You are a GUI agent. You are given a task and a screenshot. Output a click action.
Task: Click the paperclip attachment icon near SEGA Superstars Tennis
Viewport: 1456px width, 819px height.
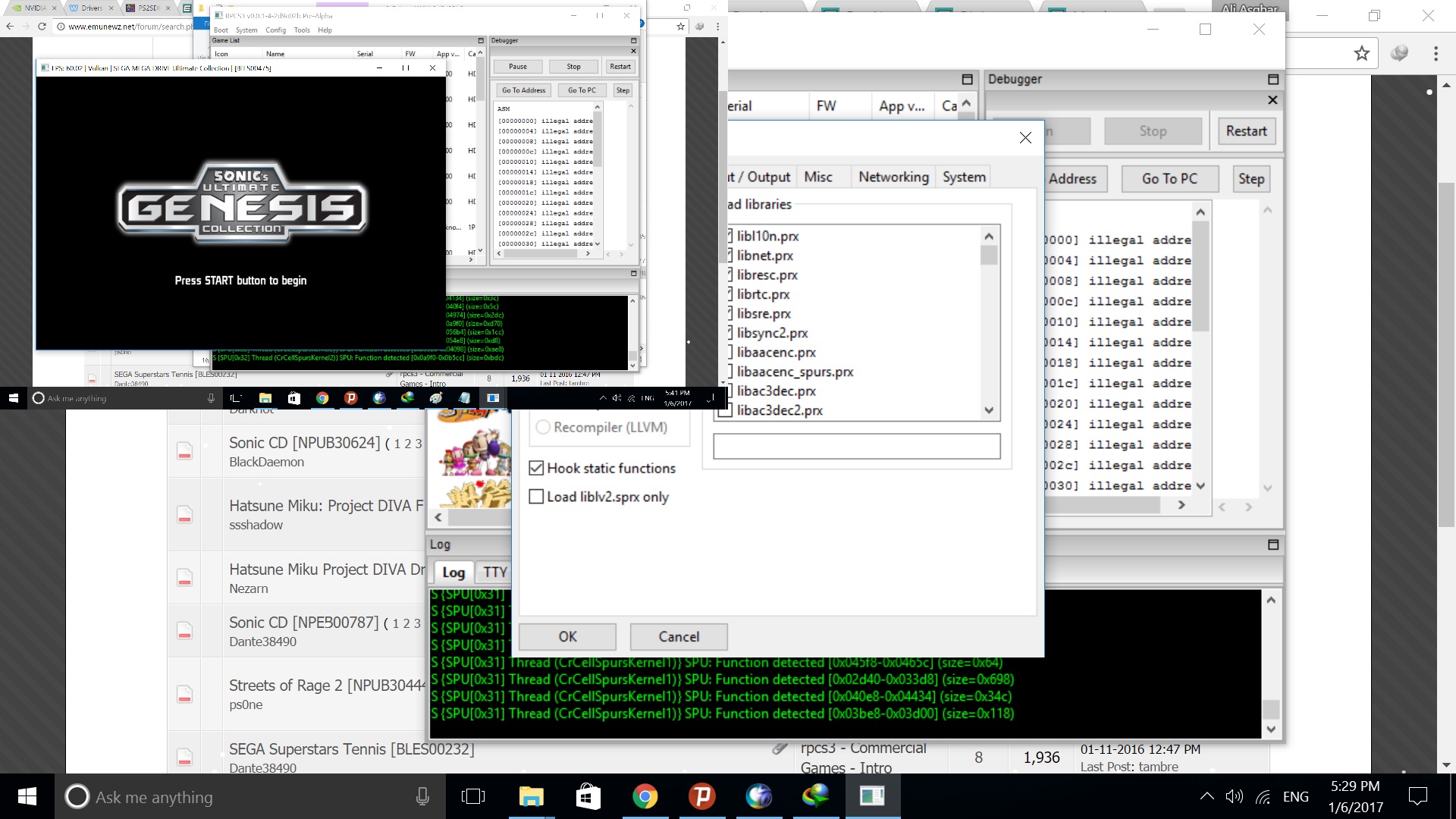[x=780, y=748]
